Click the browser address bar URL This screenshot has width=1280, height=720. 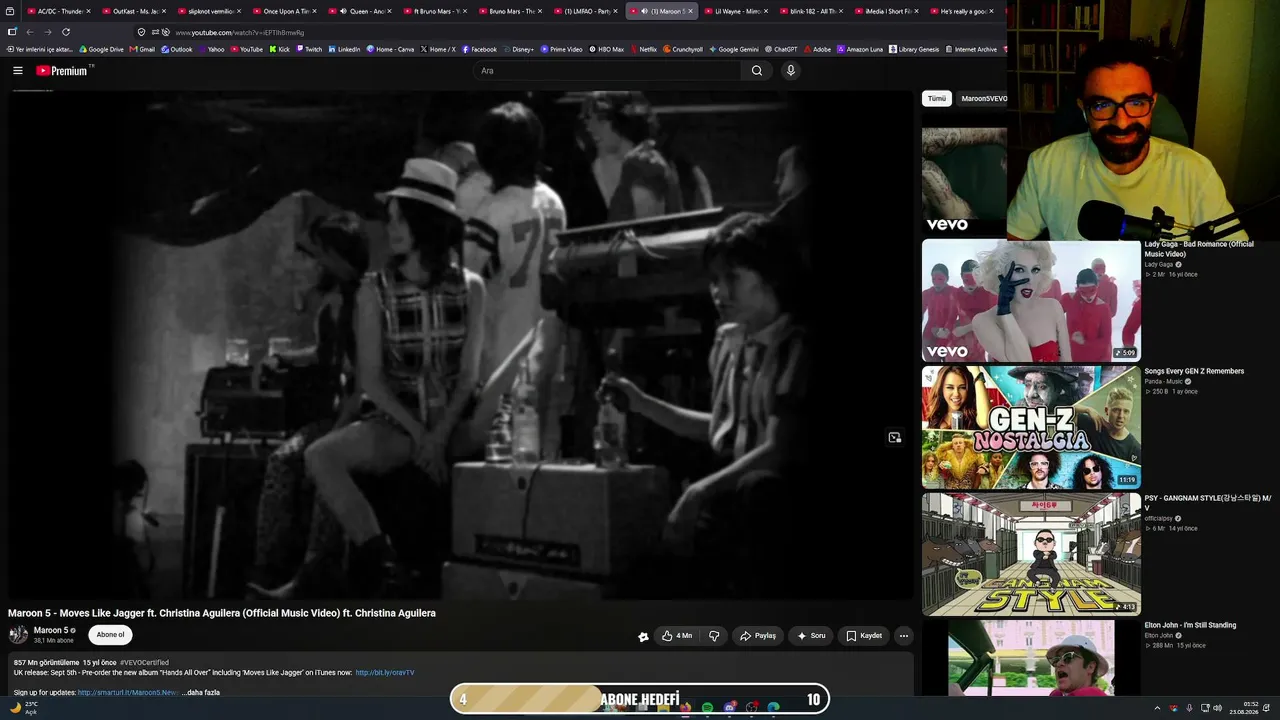point(240,32)
